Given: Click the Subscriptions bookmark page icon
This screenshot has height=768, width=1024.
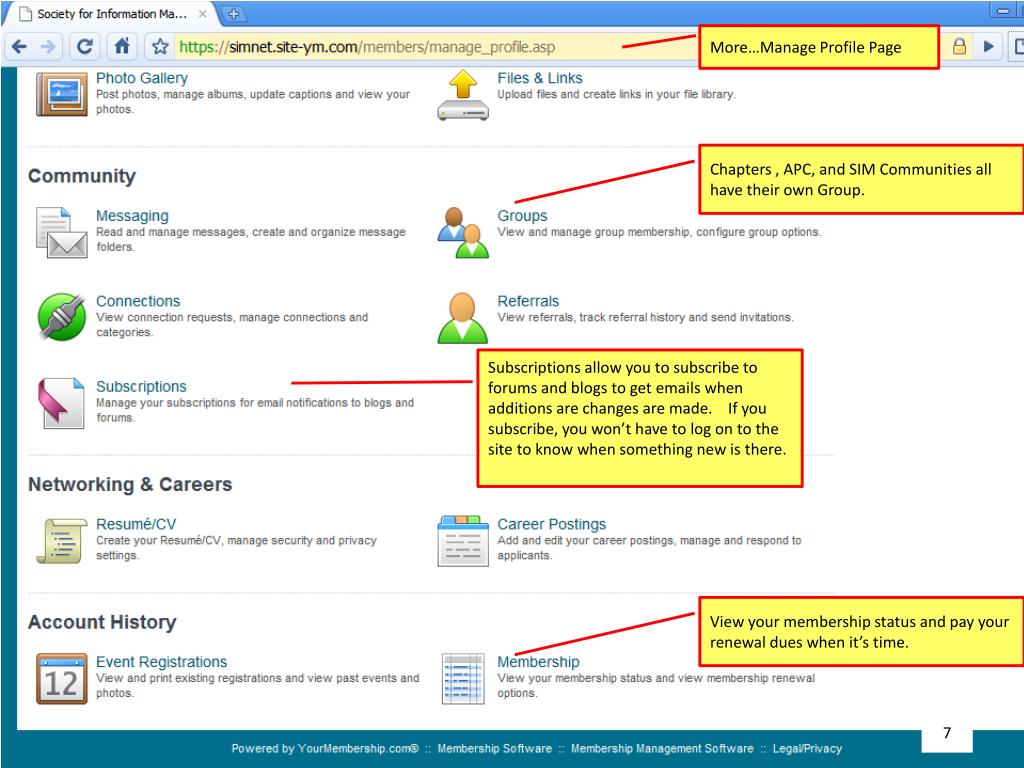Looking at the screenshot, I should pyautogui.click(x=61, y=403).
